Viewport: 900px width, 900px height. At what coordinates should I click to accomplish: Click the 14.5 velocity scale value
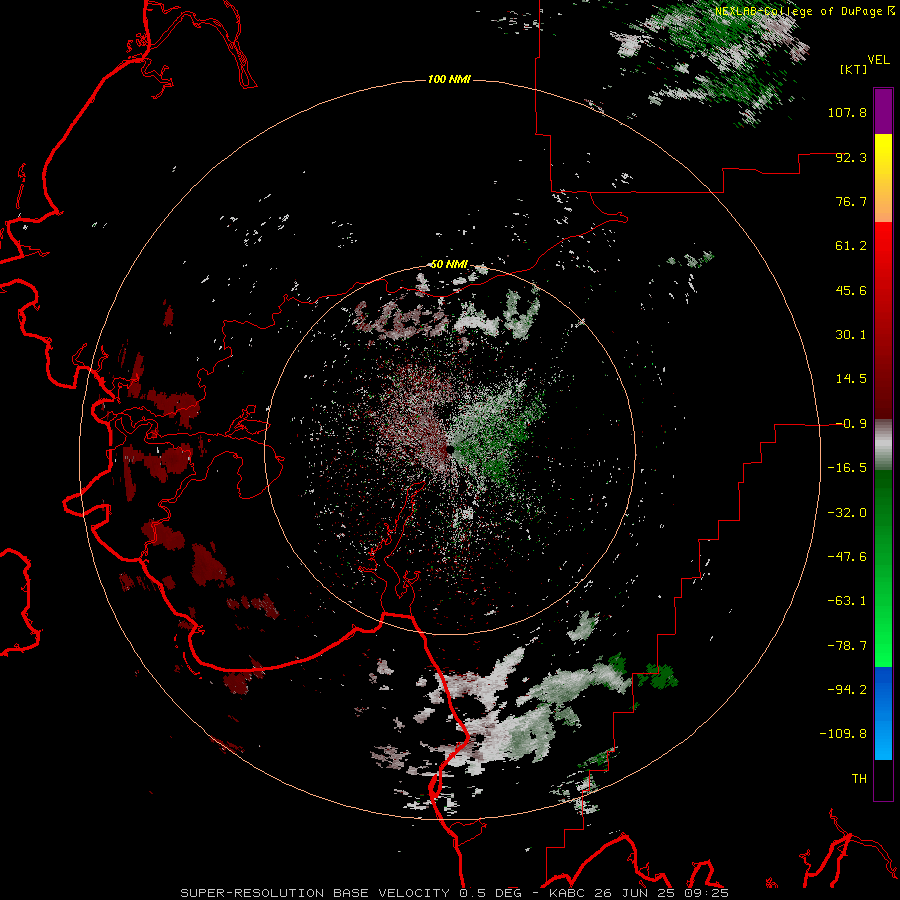[851, 379]
